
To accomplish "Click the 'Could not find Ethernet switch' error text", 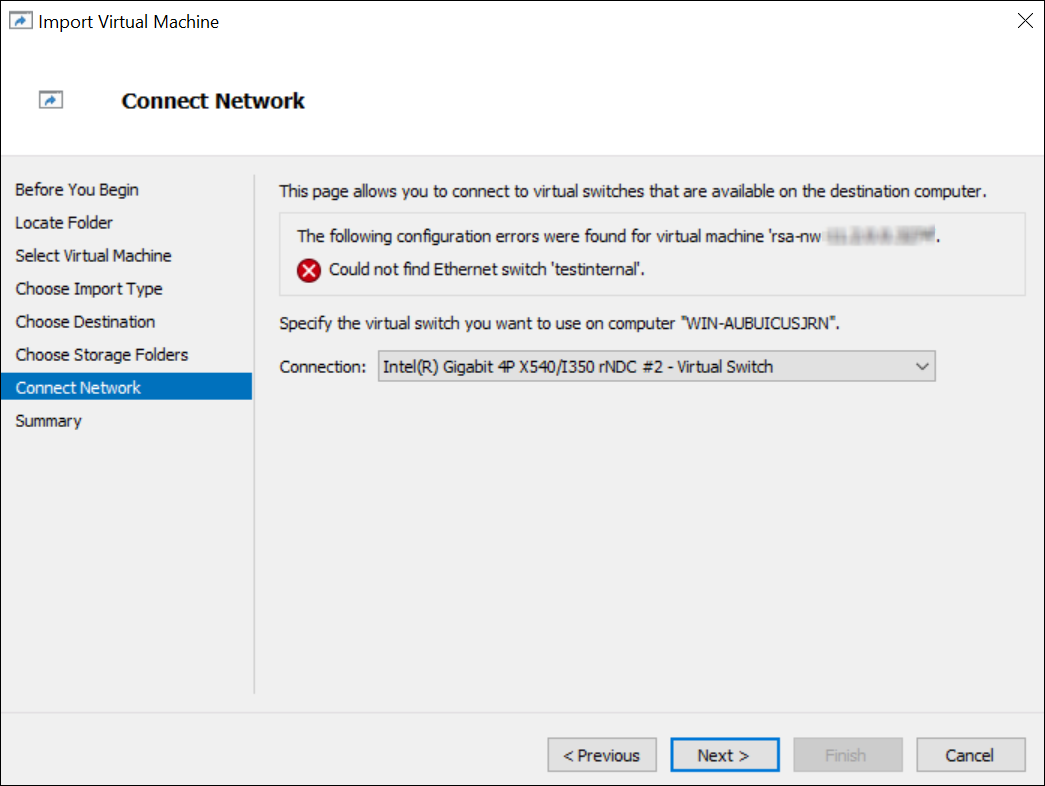I will (485, 270).
